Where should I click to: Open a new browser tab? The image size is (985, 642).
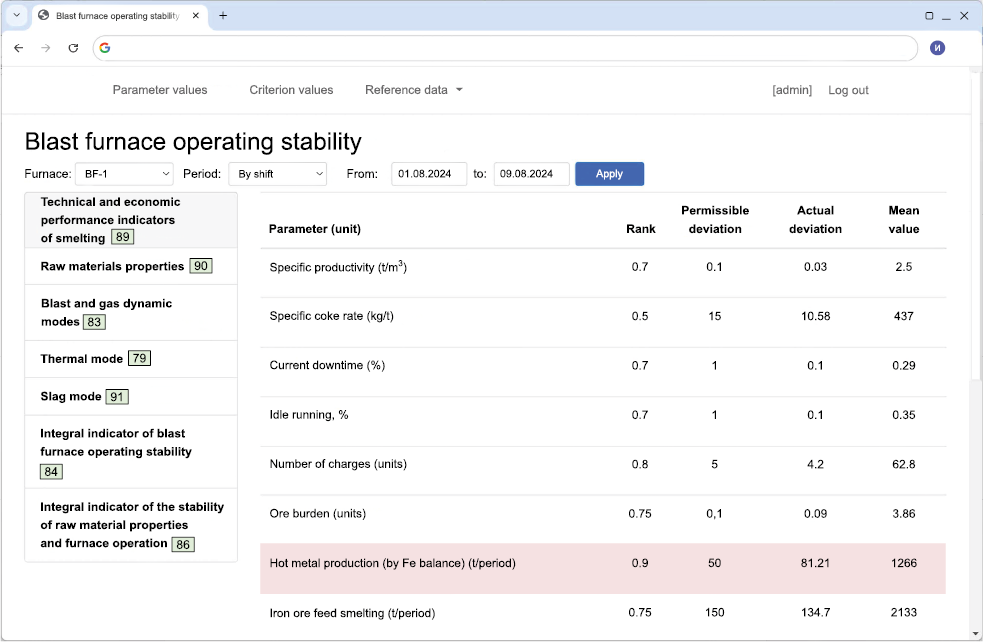point(223,16)
